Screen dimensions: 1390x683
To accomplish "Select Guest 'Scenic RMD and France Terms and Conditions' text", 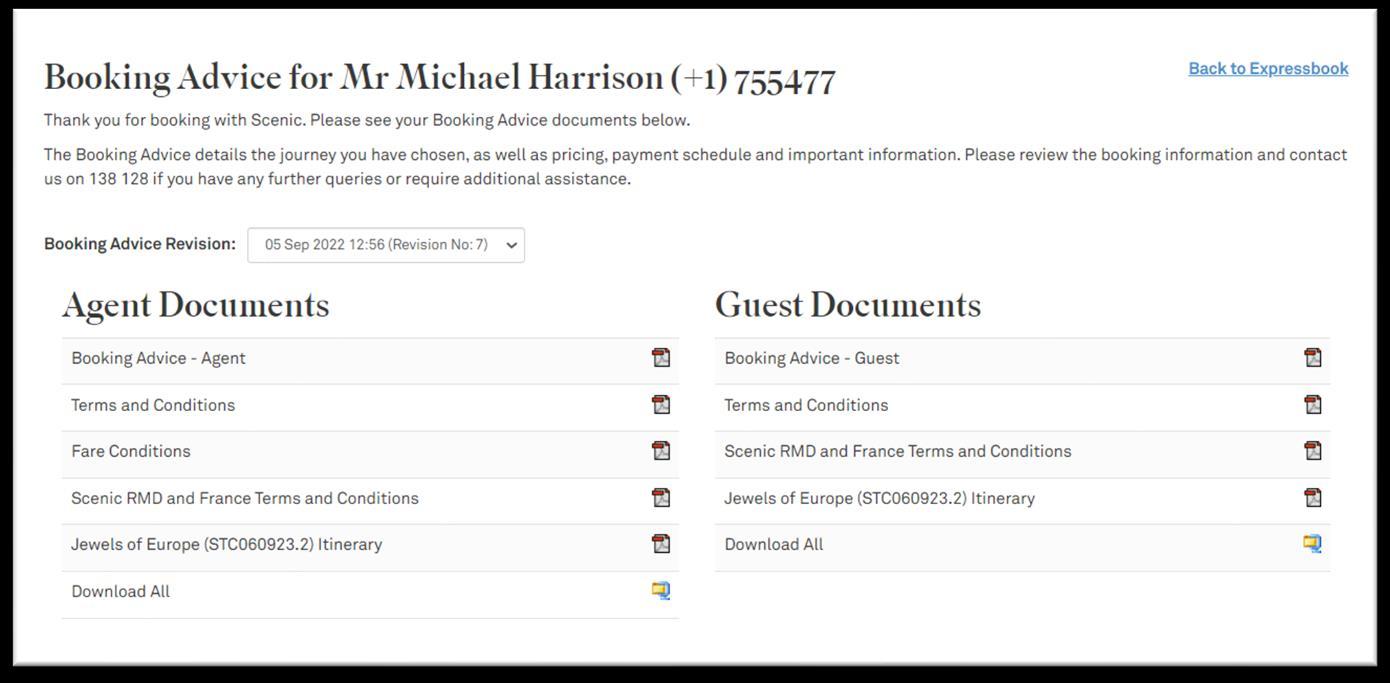I will click(898, 451).
